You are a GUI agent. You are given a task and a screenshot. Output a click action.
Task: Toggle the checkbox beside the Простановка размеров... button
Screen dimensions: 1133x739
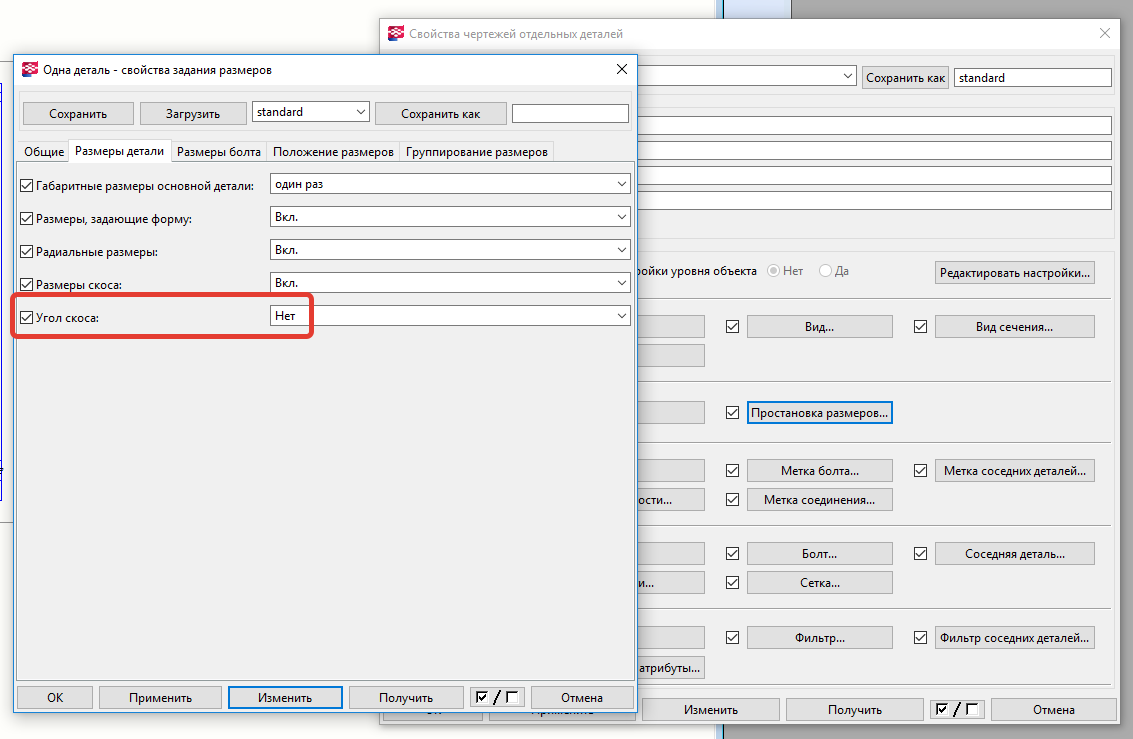(x=732, y=412)
